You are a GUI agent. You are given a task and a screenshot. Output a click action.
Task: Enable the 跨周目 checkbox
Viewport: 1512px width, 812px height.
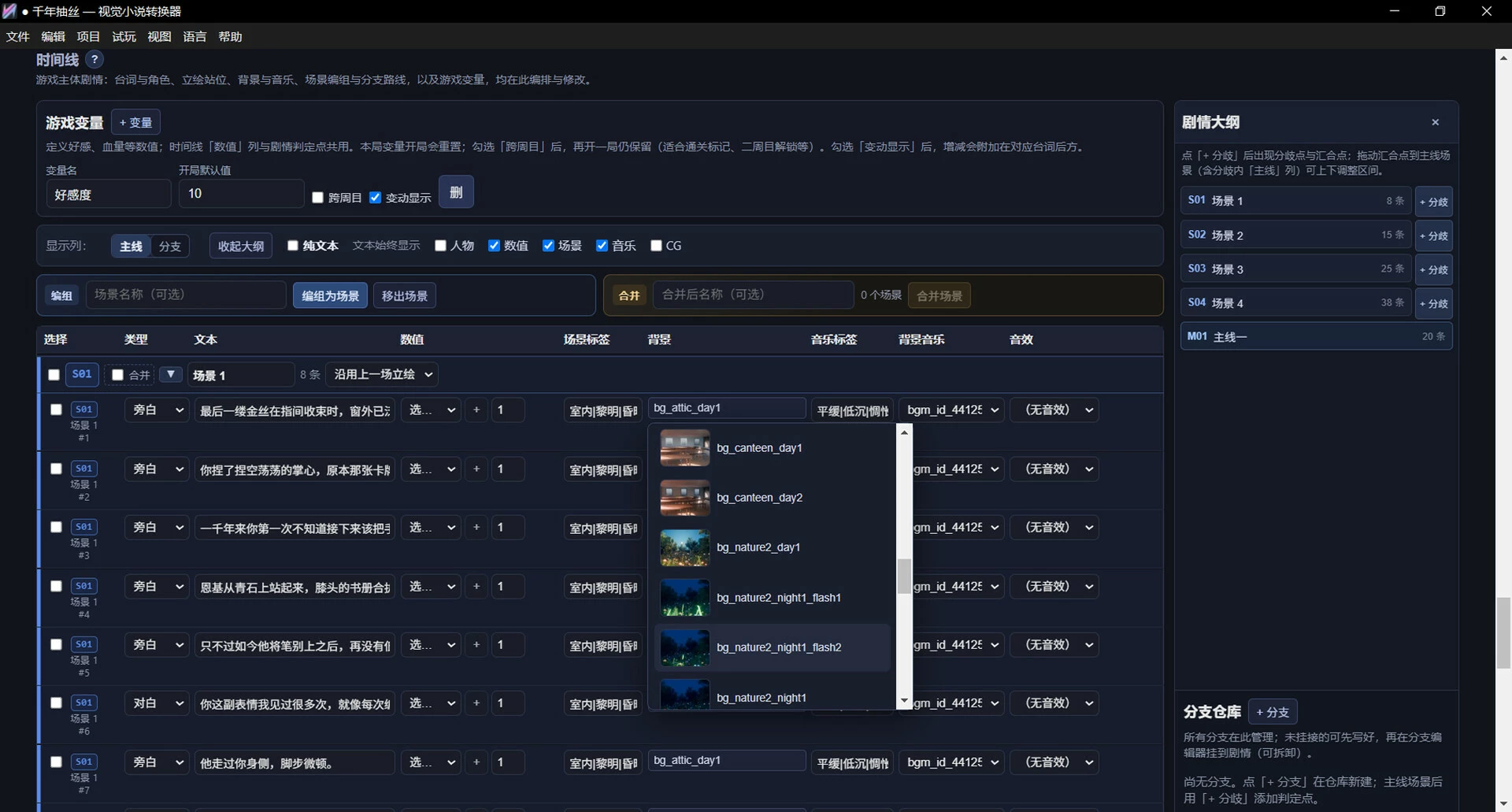(318, 198)
